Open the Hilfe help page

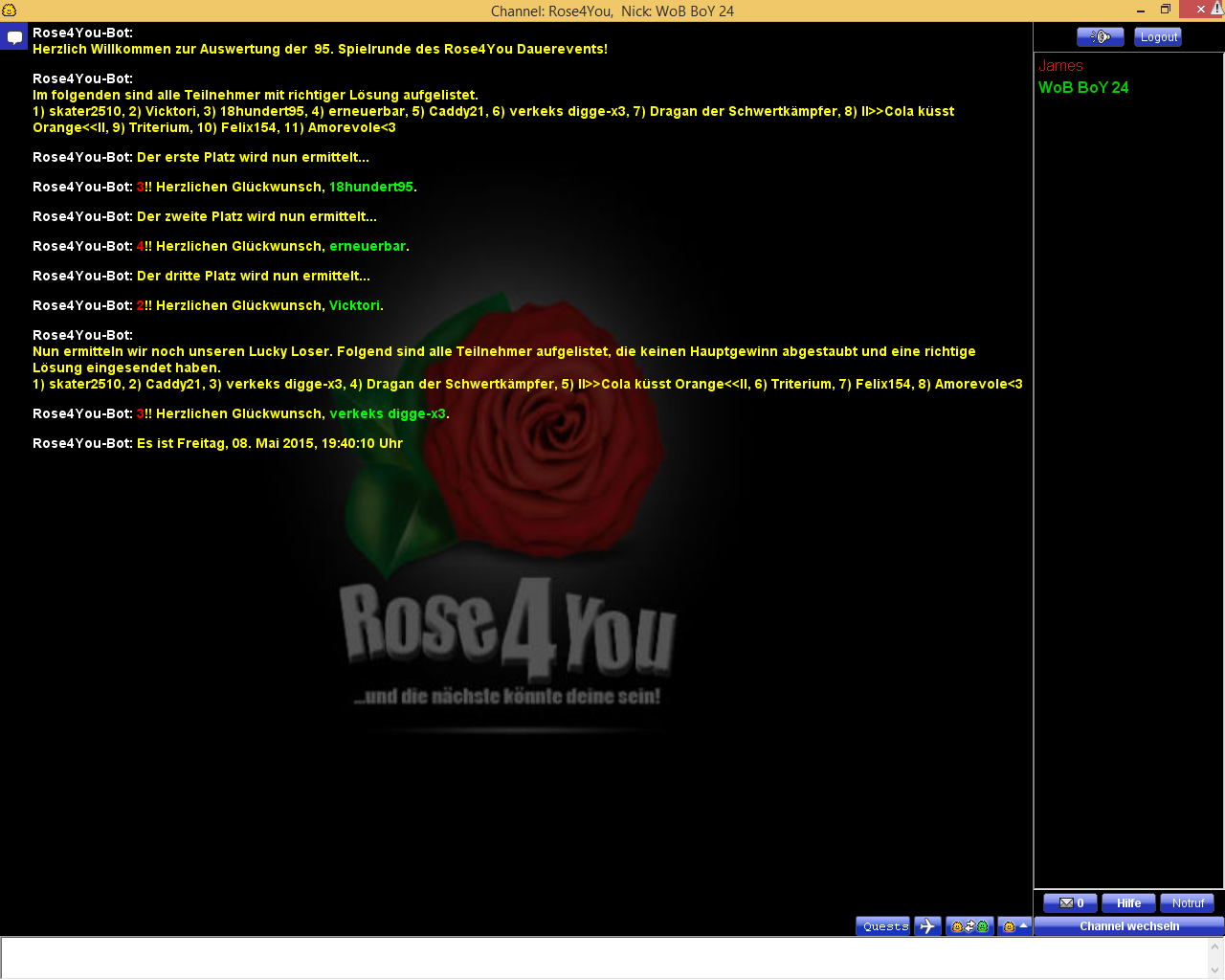[1128, 903]
